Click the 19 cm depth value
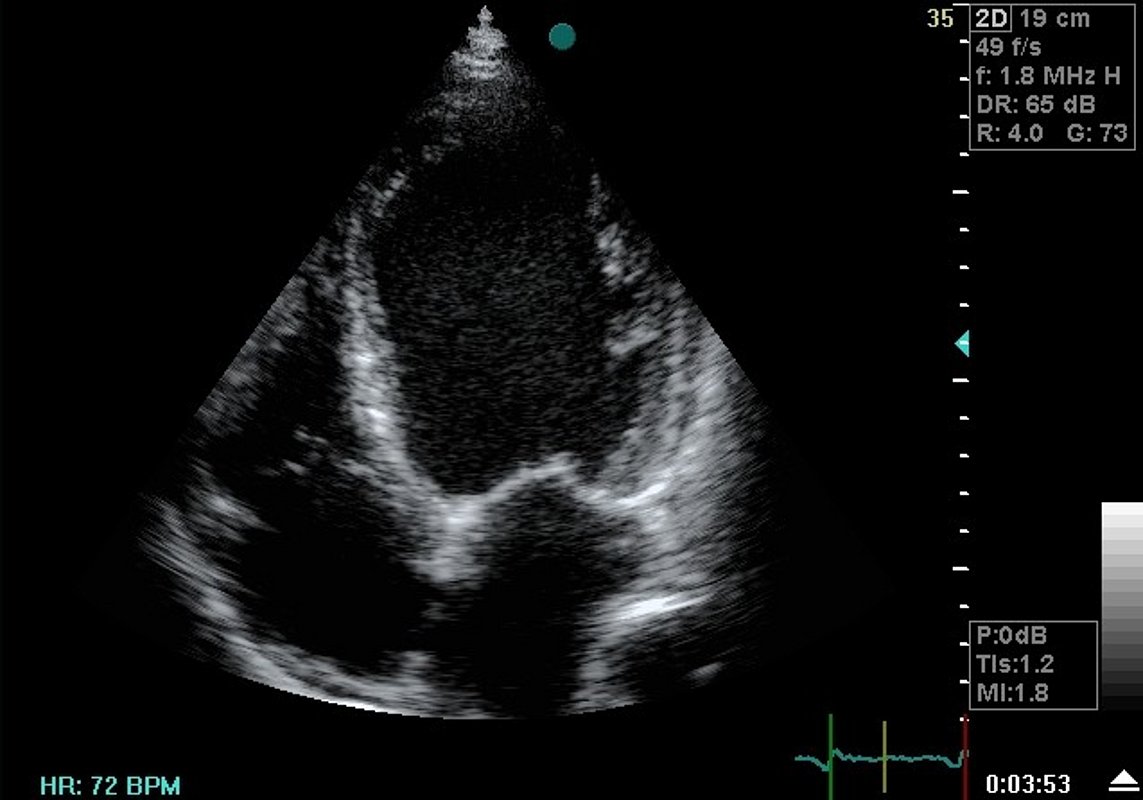Viewport: 1143px width, 800px height. pos(1054,19)
